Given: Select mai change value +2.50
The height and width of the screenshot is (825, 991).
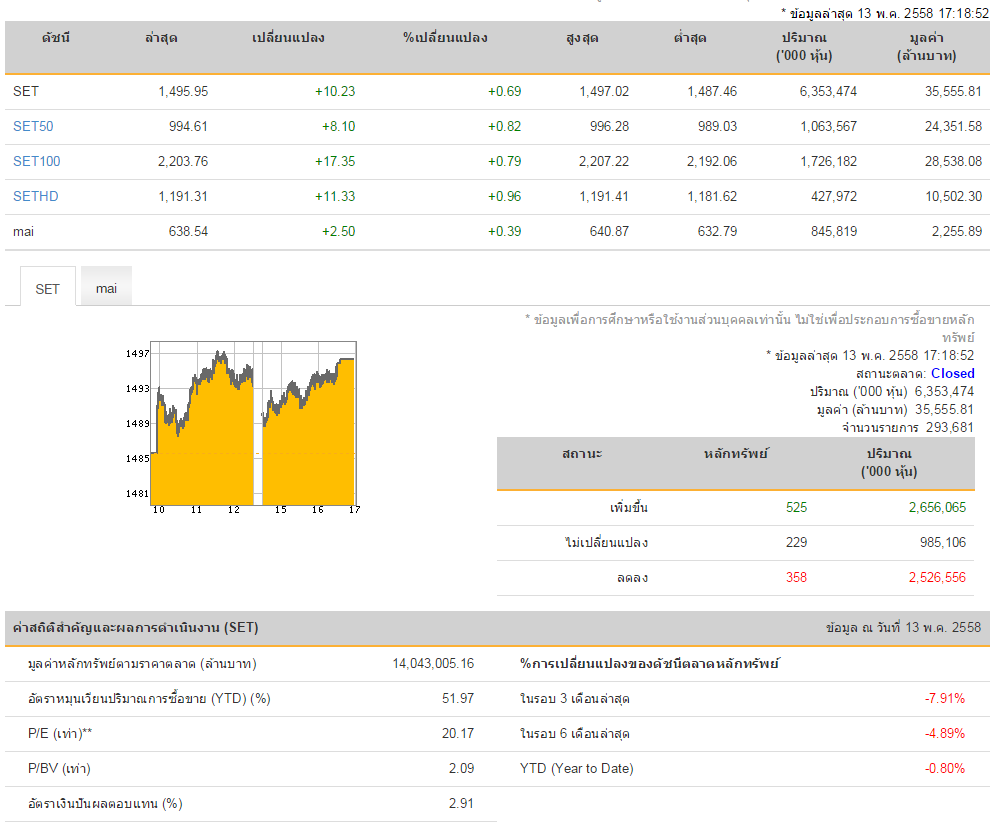Looking at the screenshot, I should tap(338, 231).
